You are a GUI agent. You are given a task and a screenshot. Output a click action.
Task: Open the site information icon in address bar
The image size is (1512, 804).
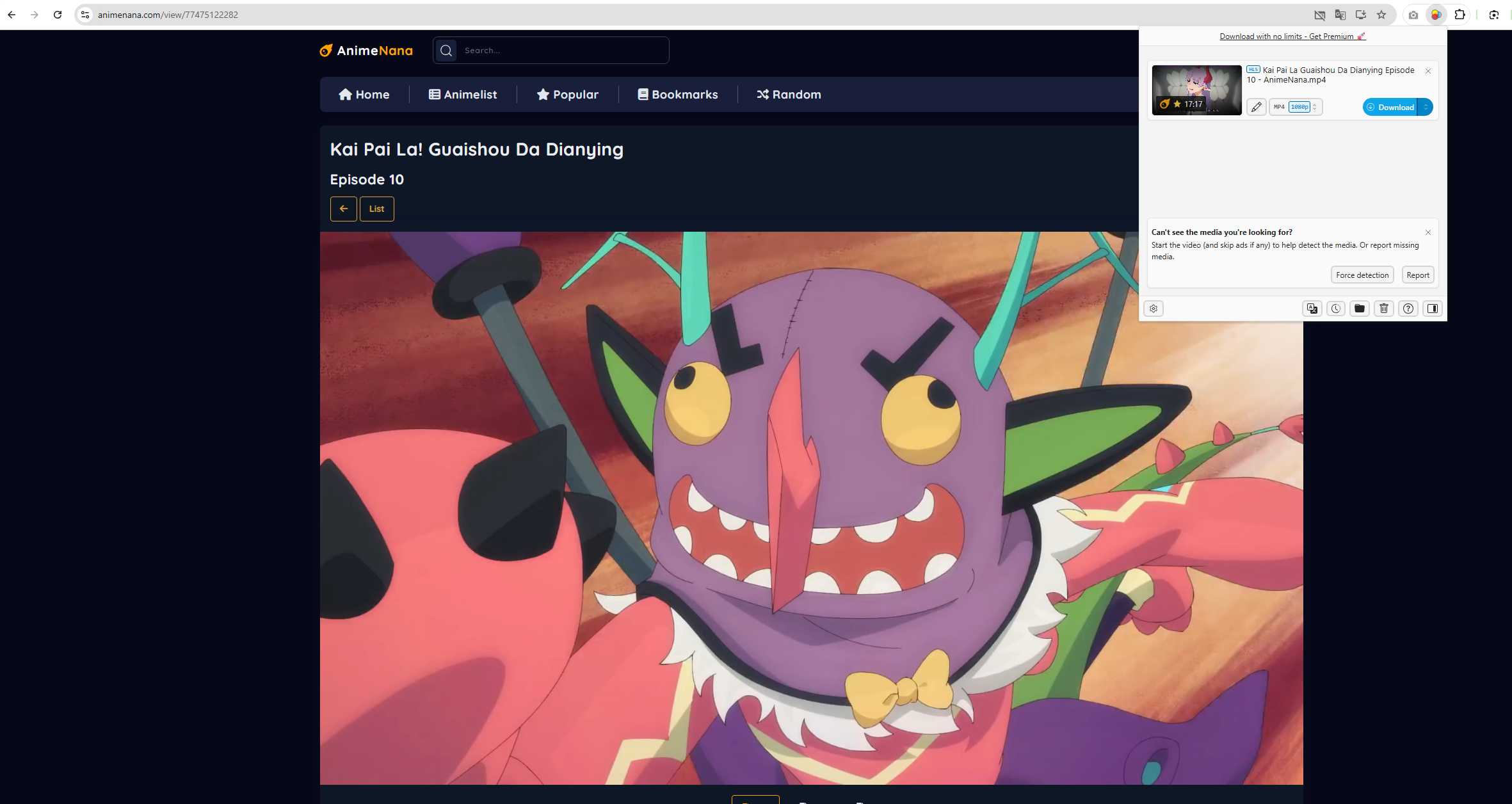[85, 15]
